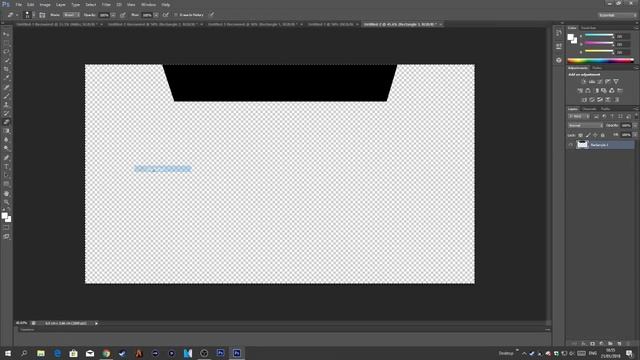Select the Hand tool
The image size is (640, 360).
tap(6, 193)
